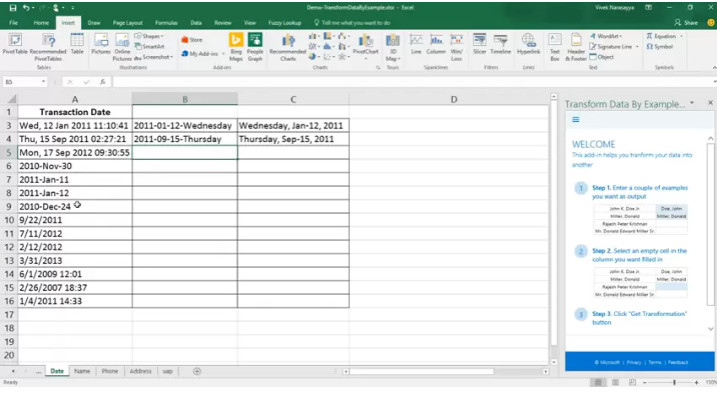
Task: Add a new sheet with plus button
Action: pyautogui.click(x=197, y=371)
